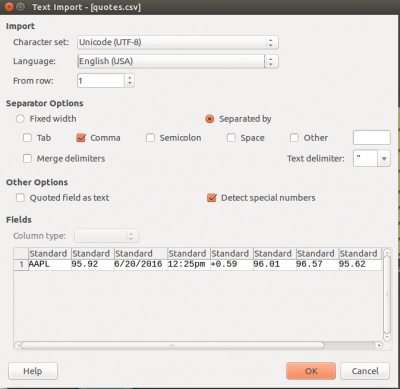Click the 95.92 value in preview
The height and width of the screenshot is (389, 400).
(93, 264)
